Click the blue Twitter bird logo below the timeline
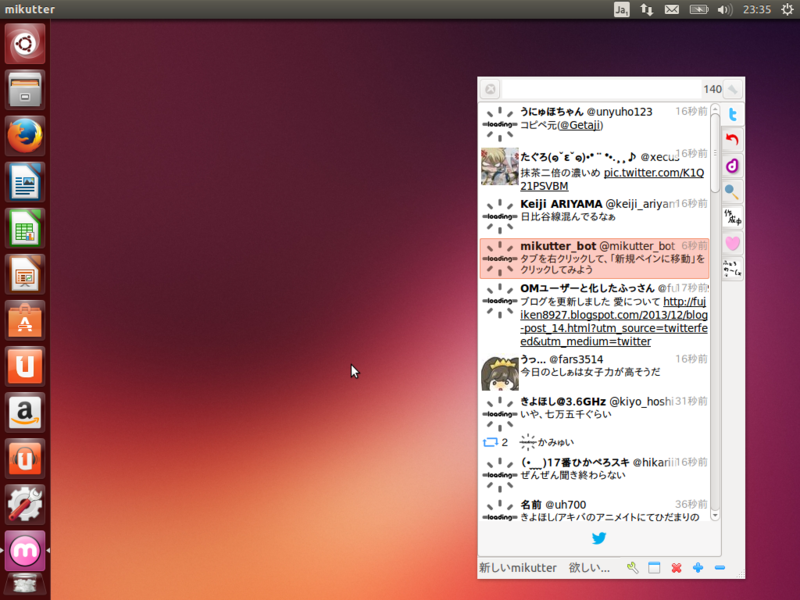 pos(598,538)
